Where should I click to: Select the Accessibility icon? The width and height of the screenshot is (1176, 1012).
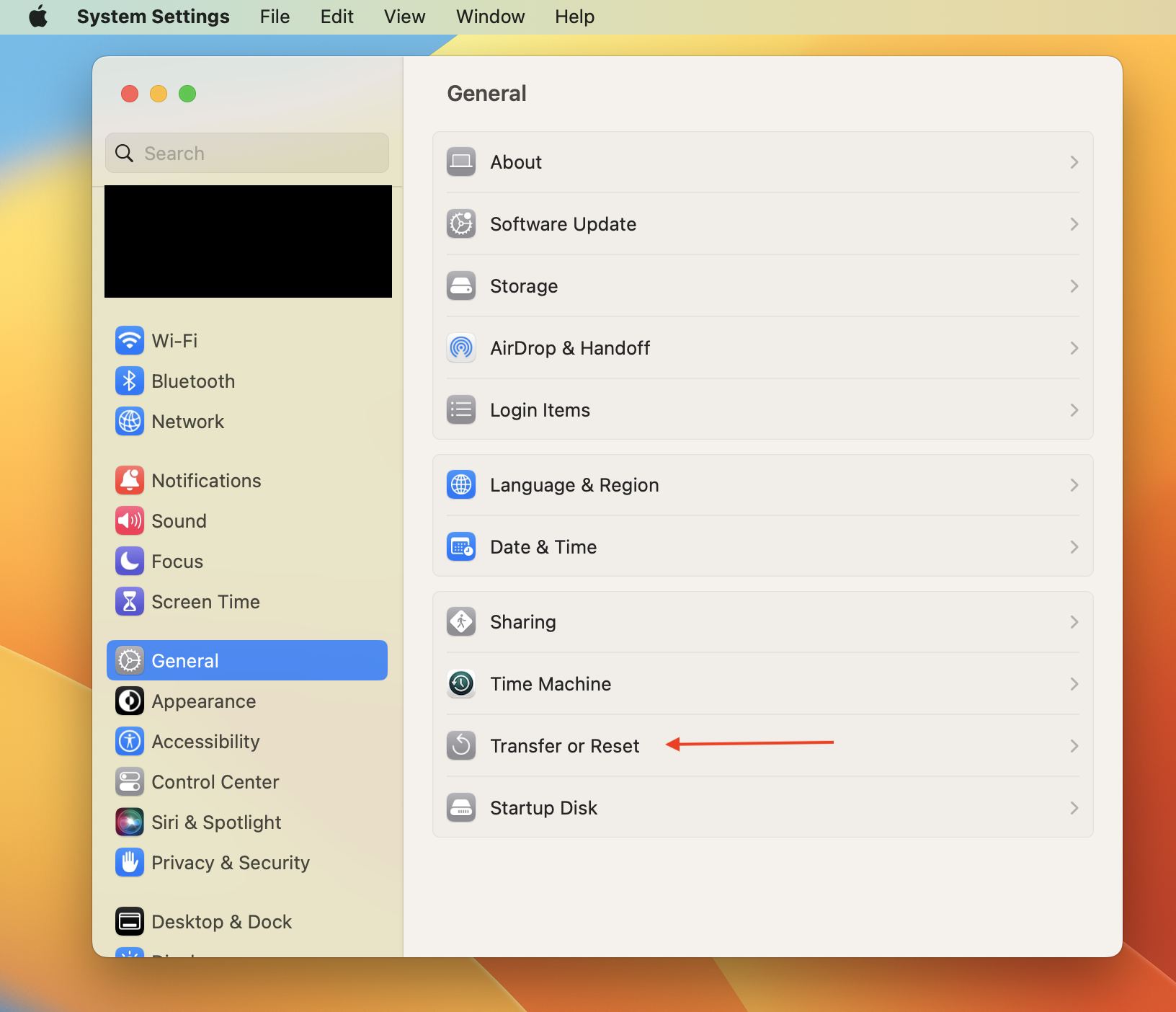pyautogui.click(x=130, y=741)
